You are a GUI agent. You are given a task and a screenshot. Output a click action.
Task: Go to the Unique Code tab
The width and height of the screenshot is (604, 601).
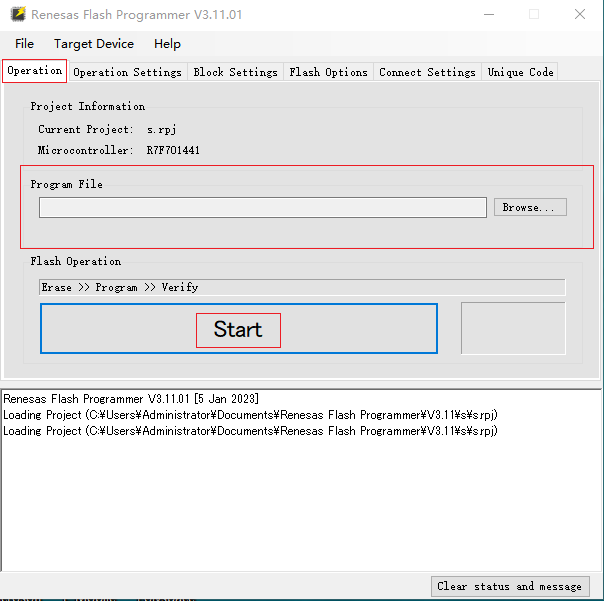520,72
